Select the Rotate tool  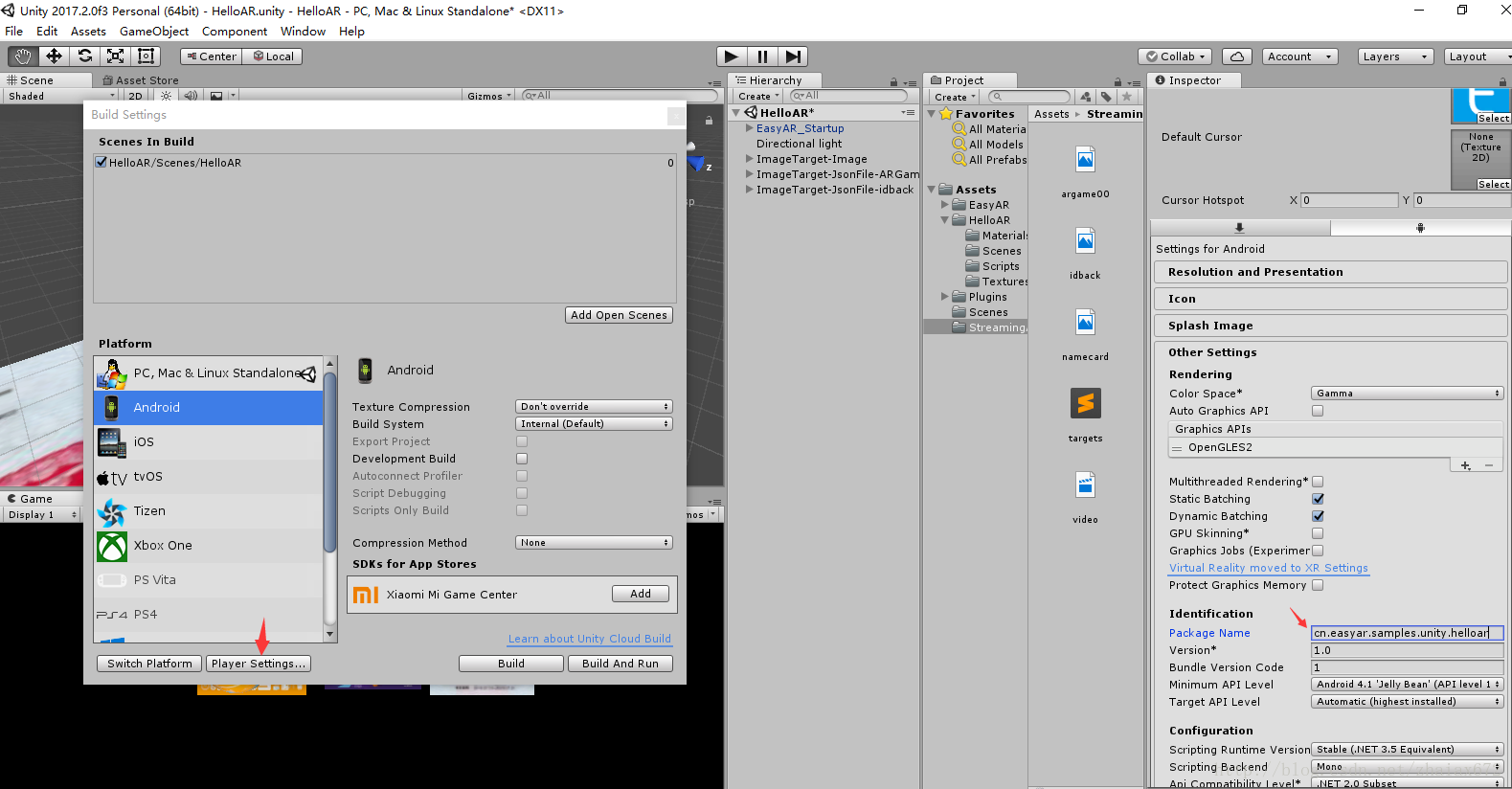[84, 56]
